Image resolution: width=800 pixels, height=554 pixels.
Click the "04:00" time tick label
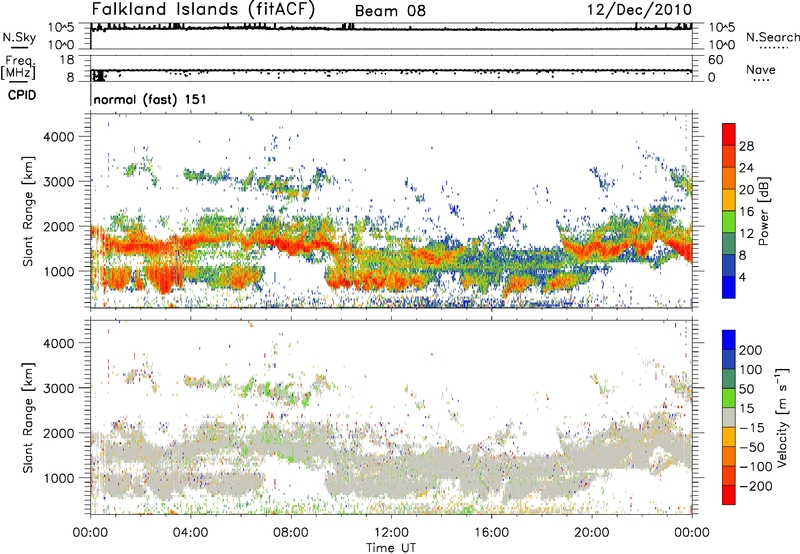(190, 533)
